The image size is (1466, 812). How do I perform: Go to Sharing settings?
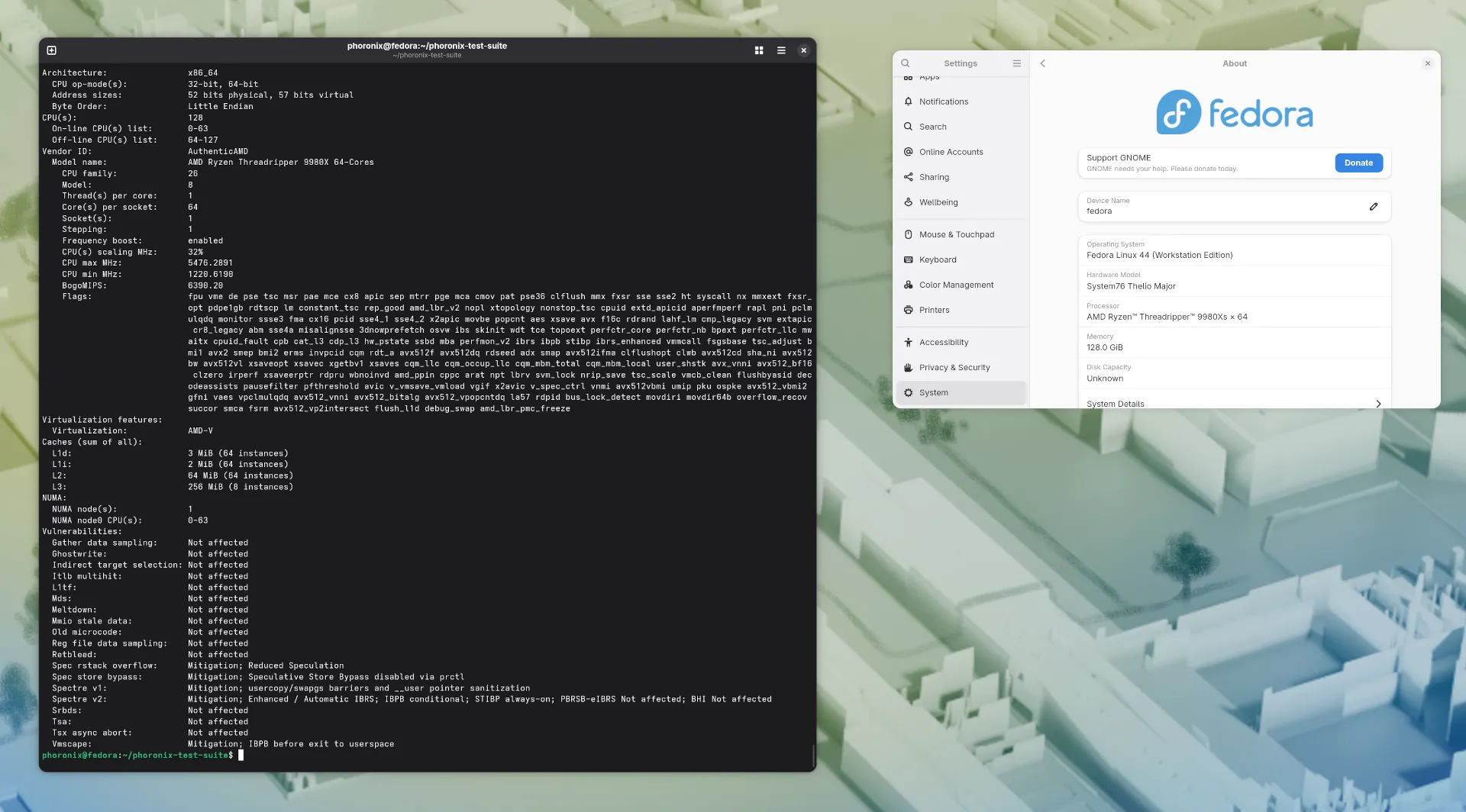961,177
